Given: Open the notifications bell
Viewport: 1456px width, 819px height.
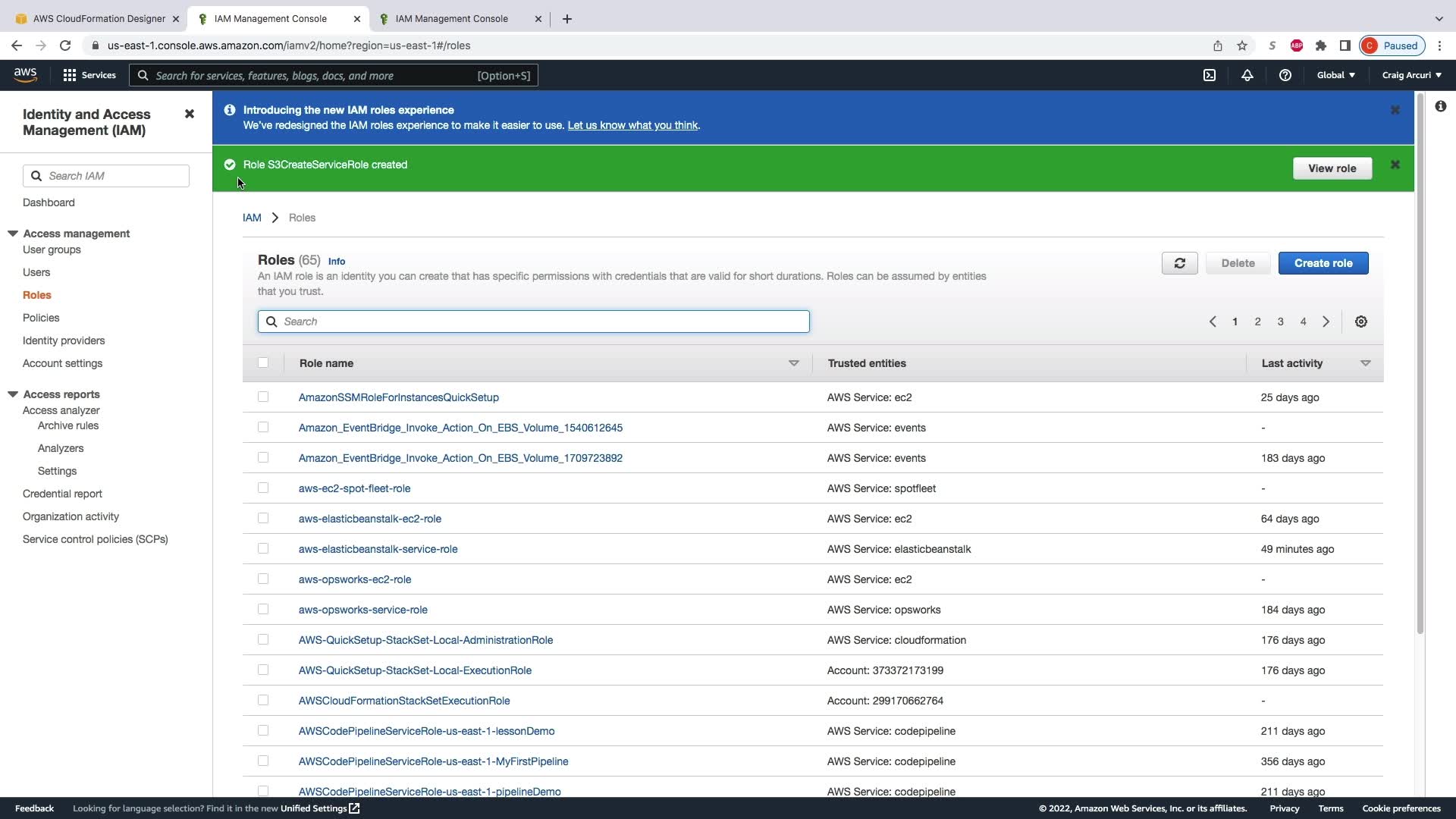Looking at the screenshot, I should [1247, 75].
